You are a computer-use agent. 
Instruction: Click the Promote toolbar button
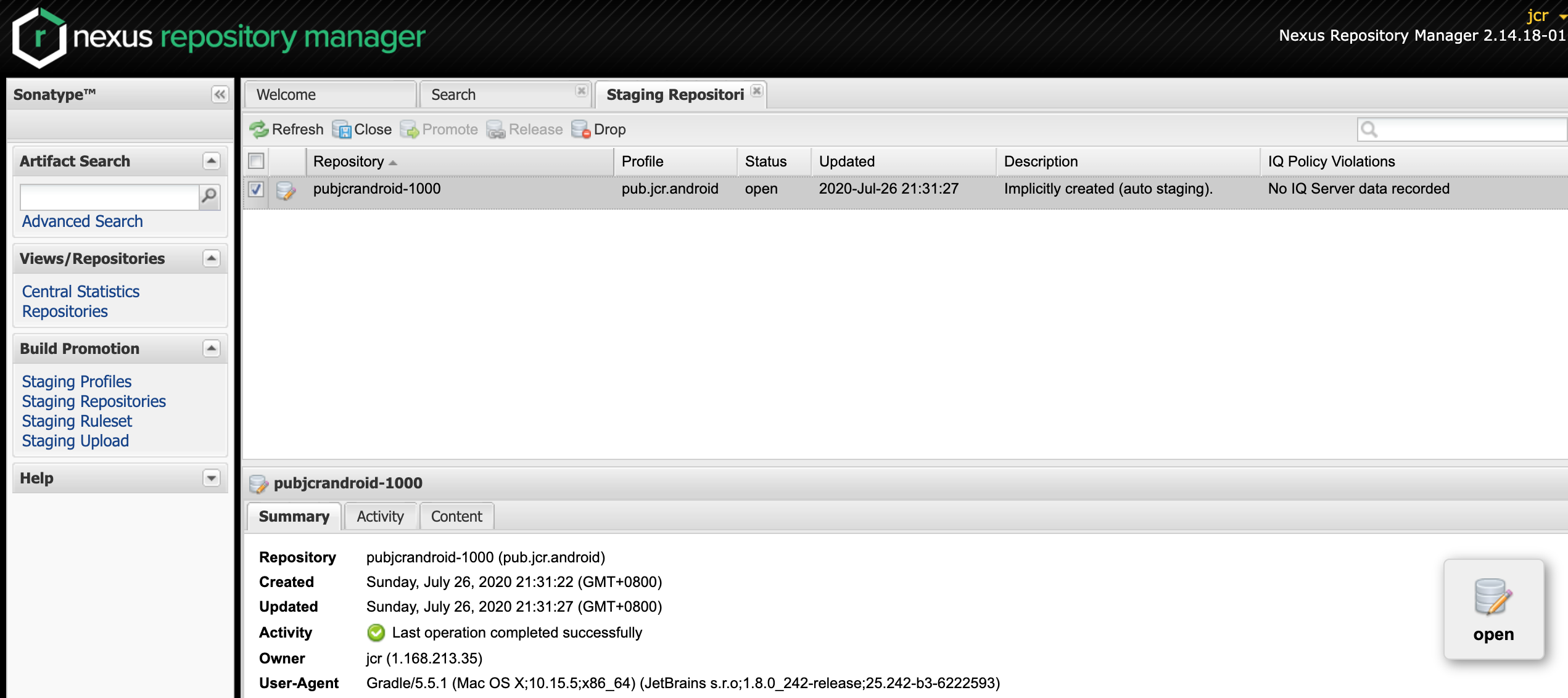tap(439, 129)
